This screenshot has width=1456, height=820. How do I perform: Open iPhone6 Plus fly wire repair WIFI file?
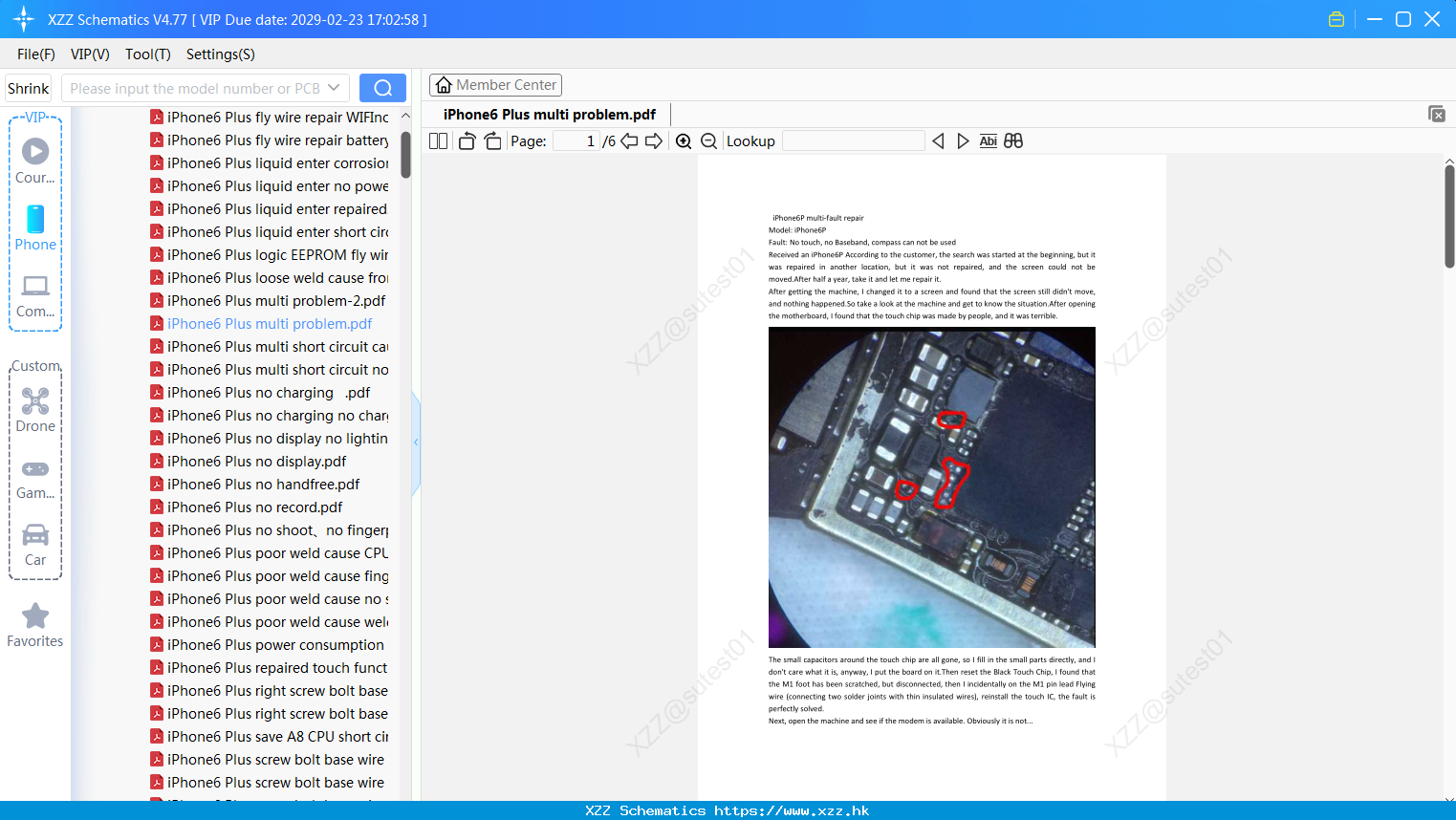tap(270, 118)
